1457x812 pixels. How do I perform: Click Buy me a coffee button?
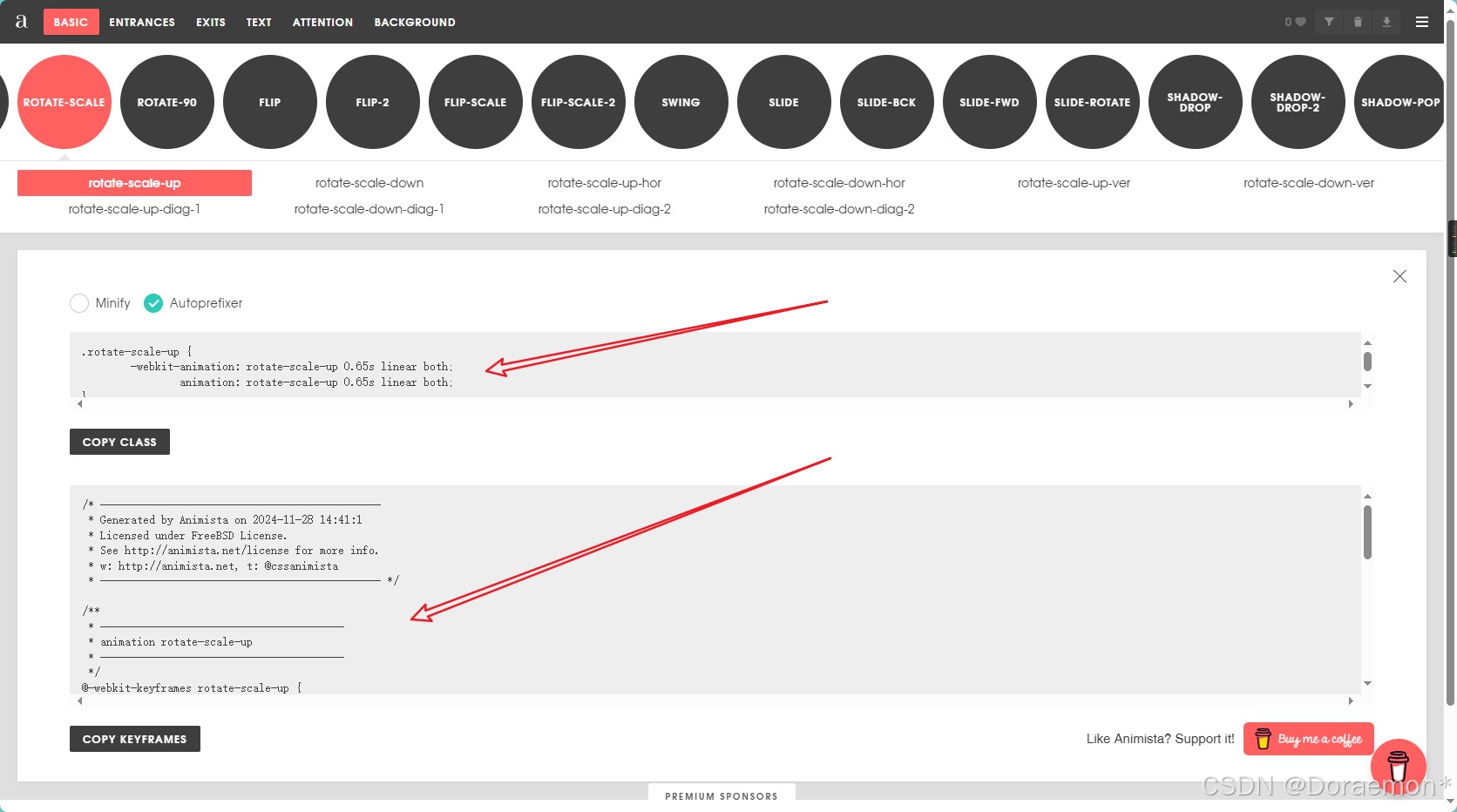[x=1309, y=739]
